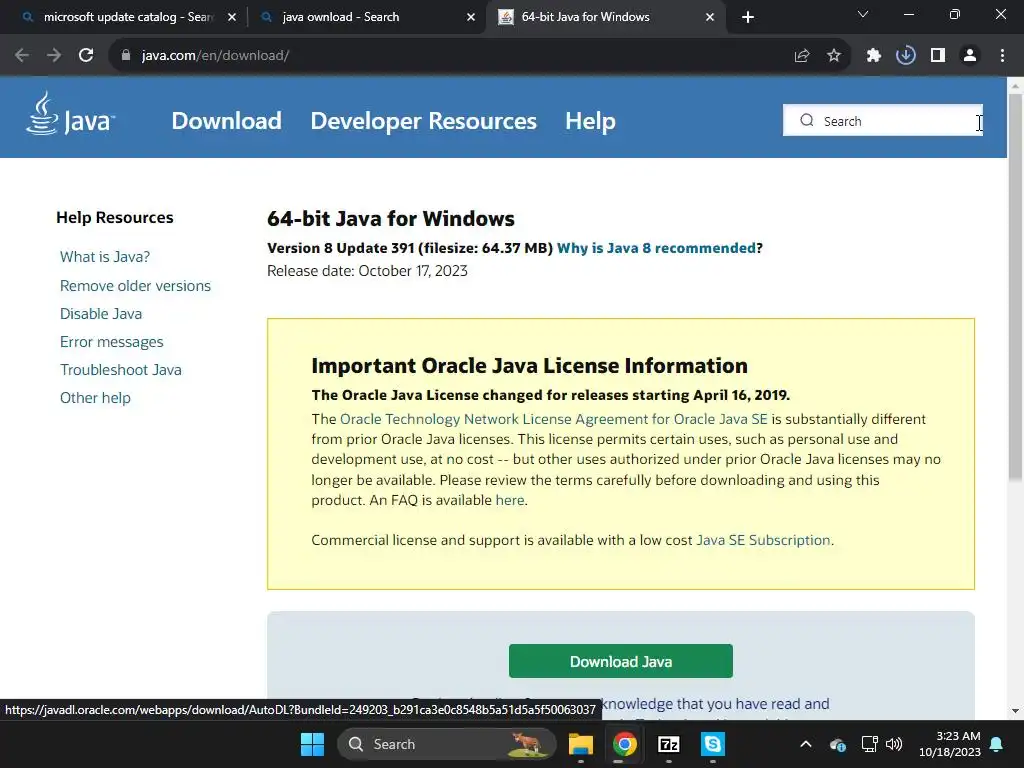Open the tab search dropdown arrow
Viewport: 1024px width, 768px height.
coord(863,14)
